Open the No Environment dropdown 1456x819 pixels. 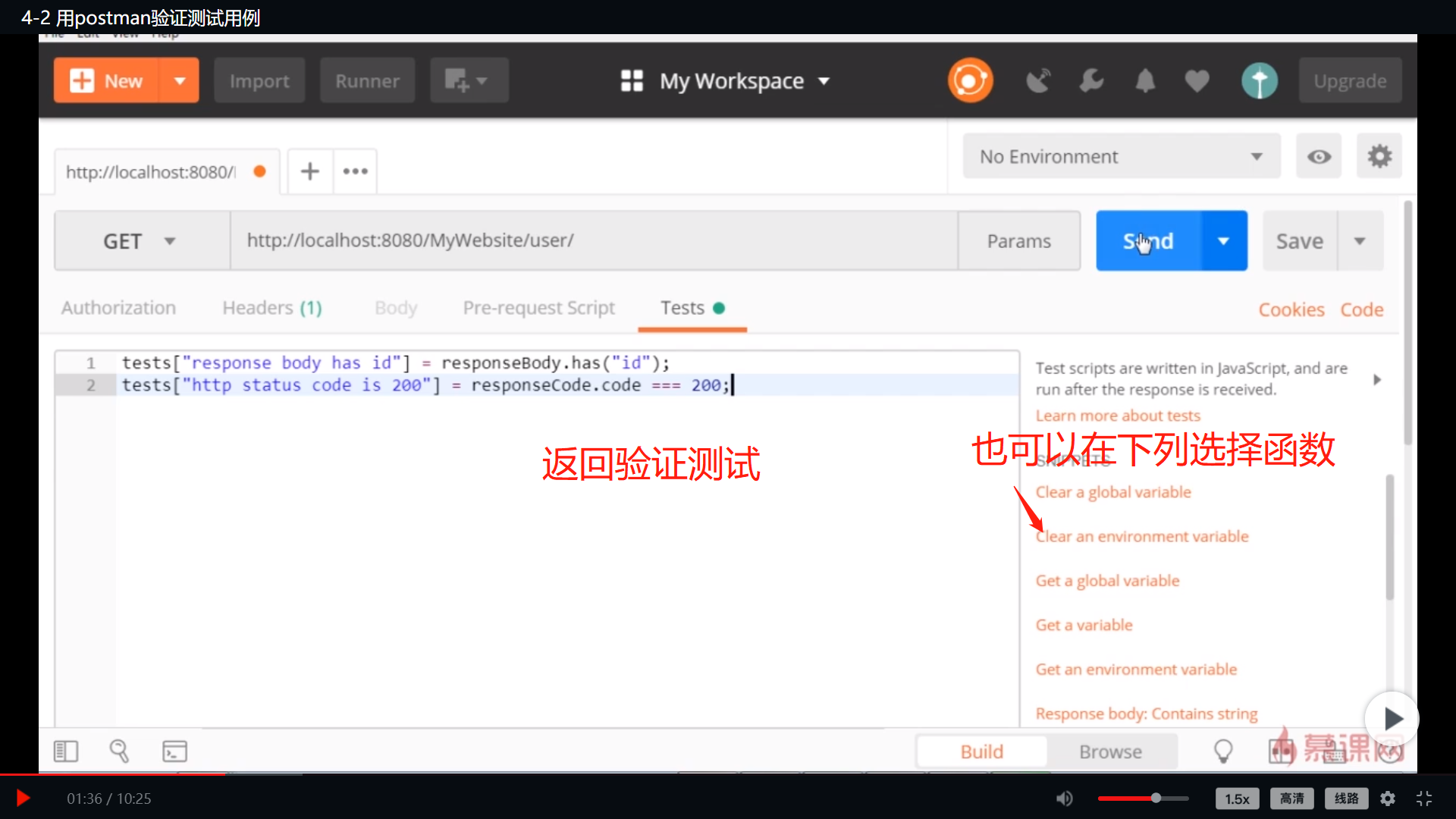coord(1121,155)
